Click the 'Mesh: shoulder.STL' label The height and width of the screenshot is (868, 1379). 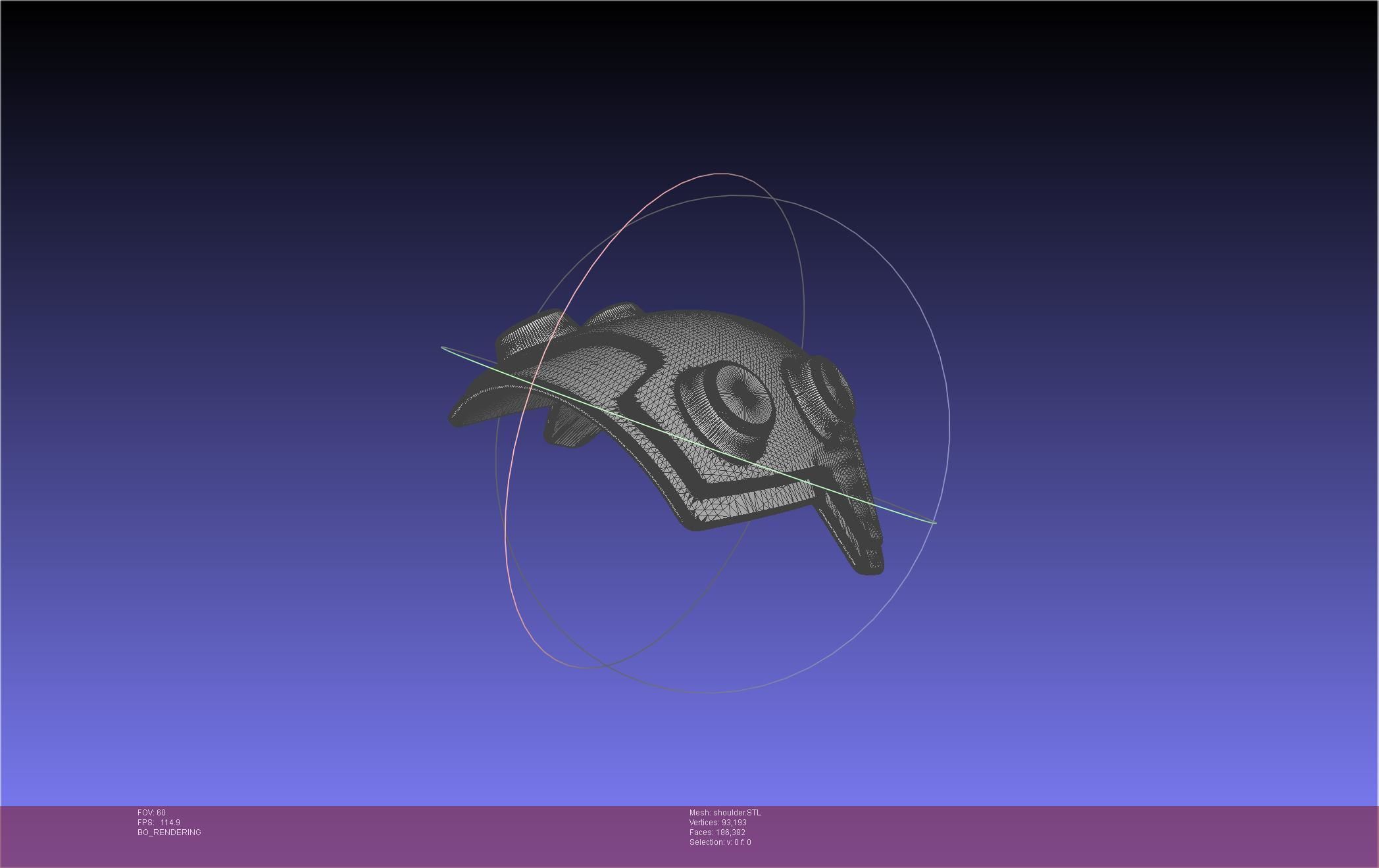point(725,813)
